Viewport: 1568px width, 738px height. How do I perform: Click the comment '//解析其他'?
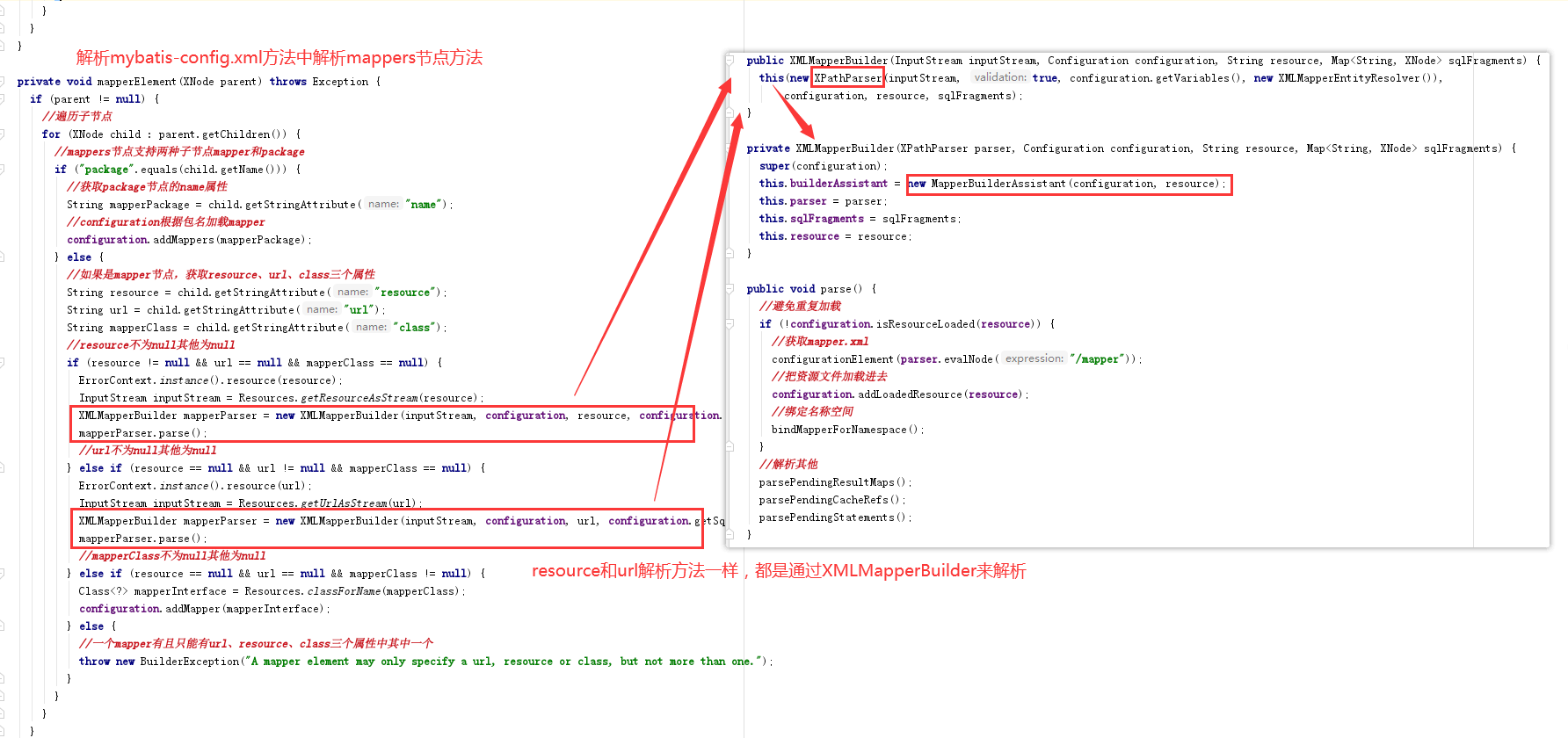788,465
